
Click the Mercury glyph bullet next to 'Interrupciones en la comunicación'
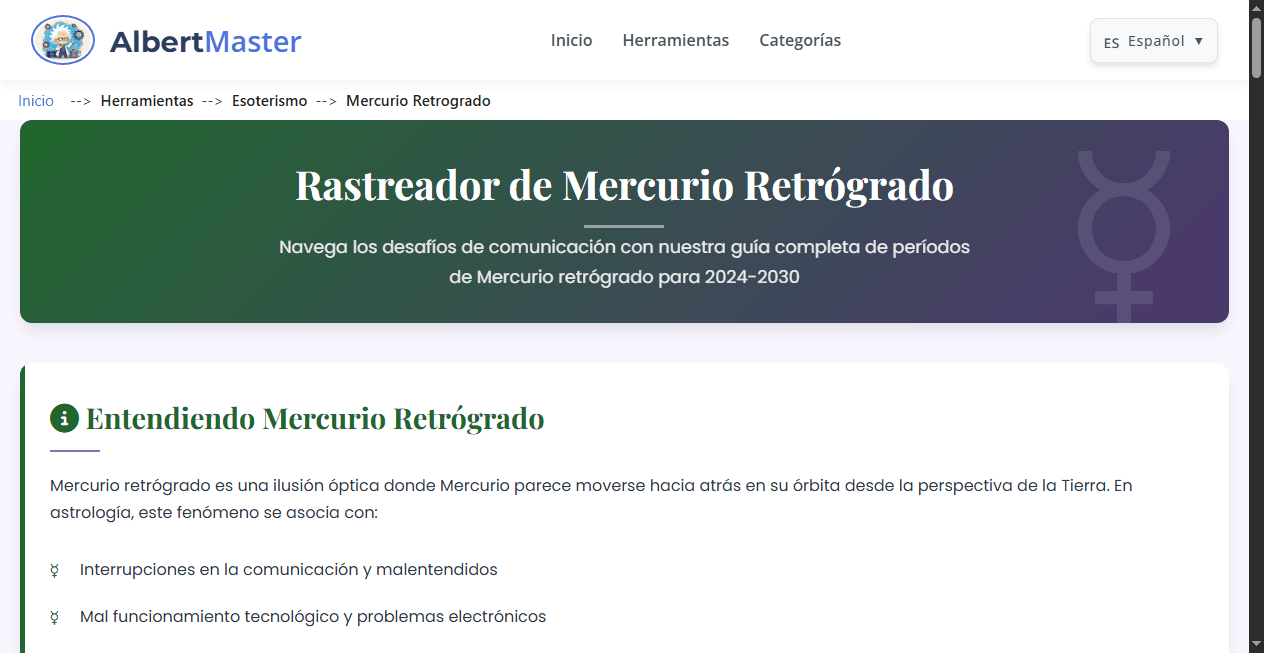(53, 570)
